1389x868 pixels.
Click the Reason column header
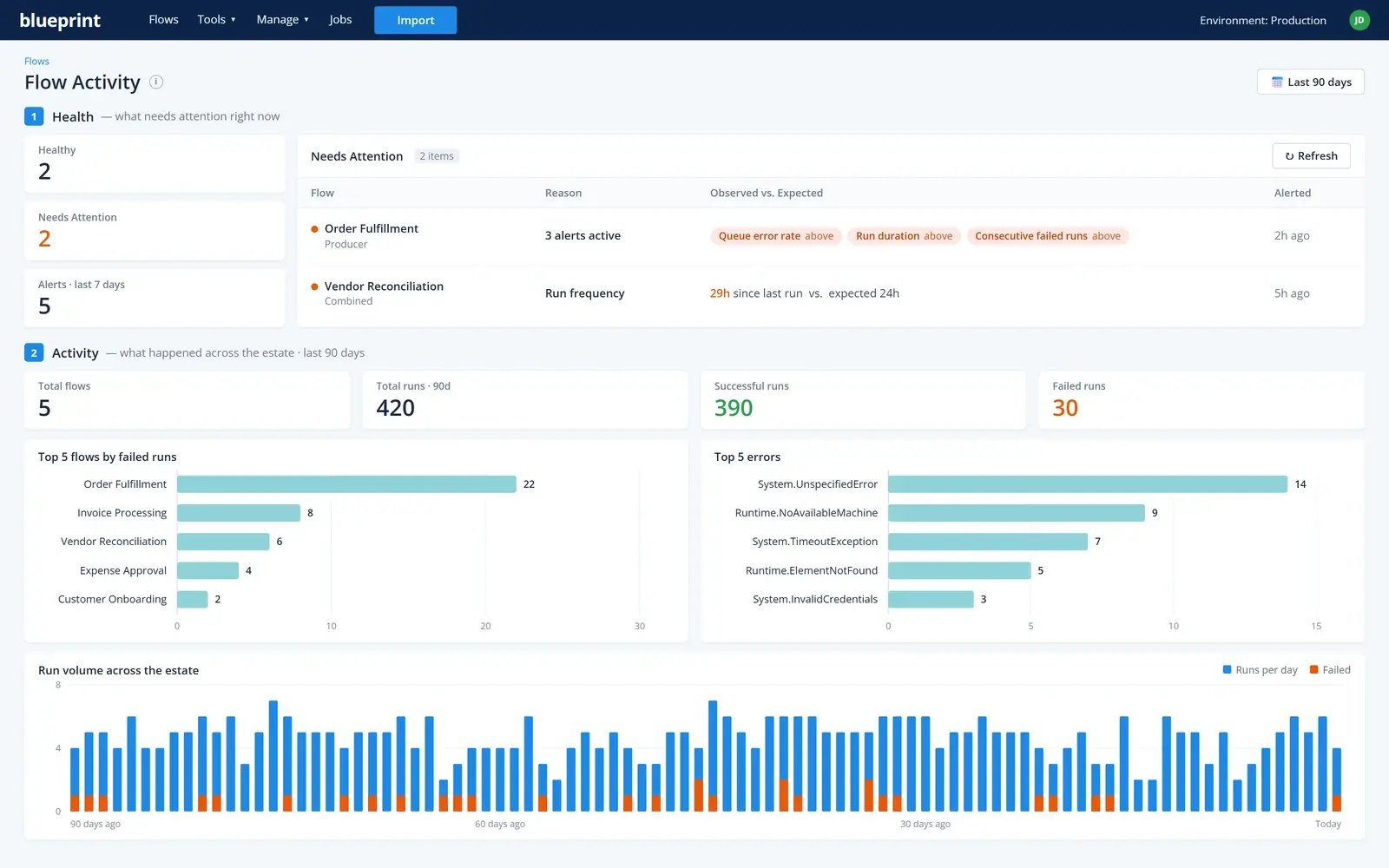[563, 193]
